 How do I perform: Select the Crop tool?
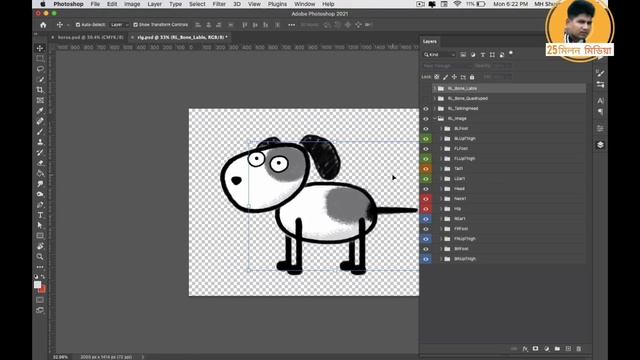[40, 90]
